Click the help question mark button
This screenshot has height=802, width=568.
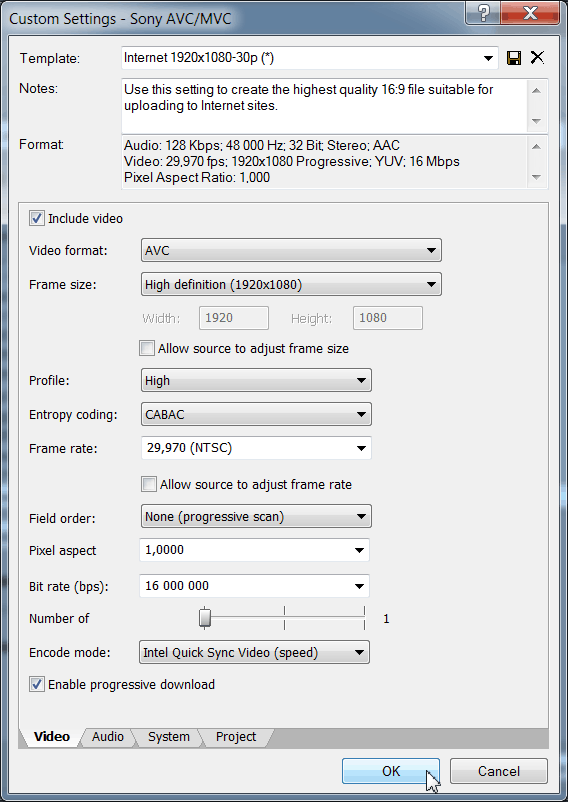coord(484,12)
